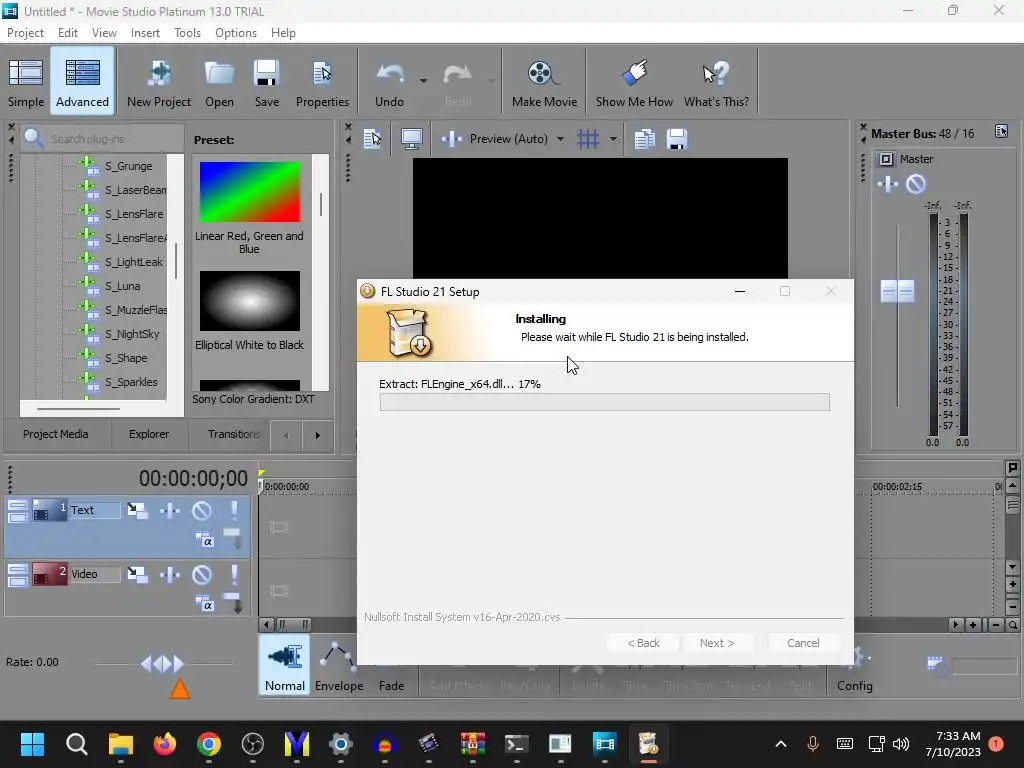The height and width of the screenshot is (768, 1024).
Task: Select Elliptical White to Black preset
Action: (249, 312)
